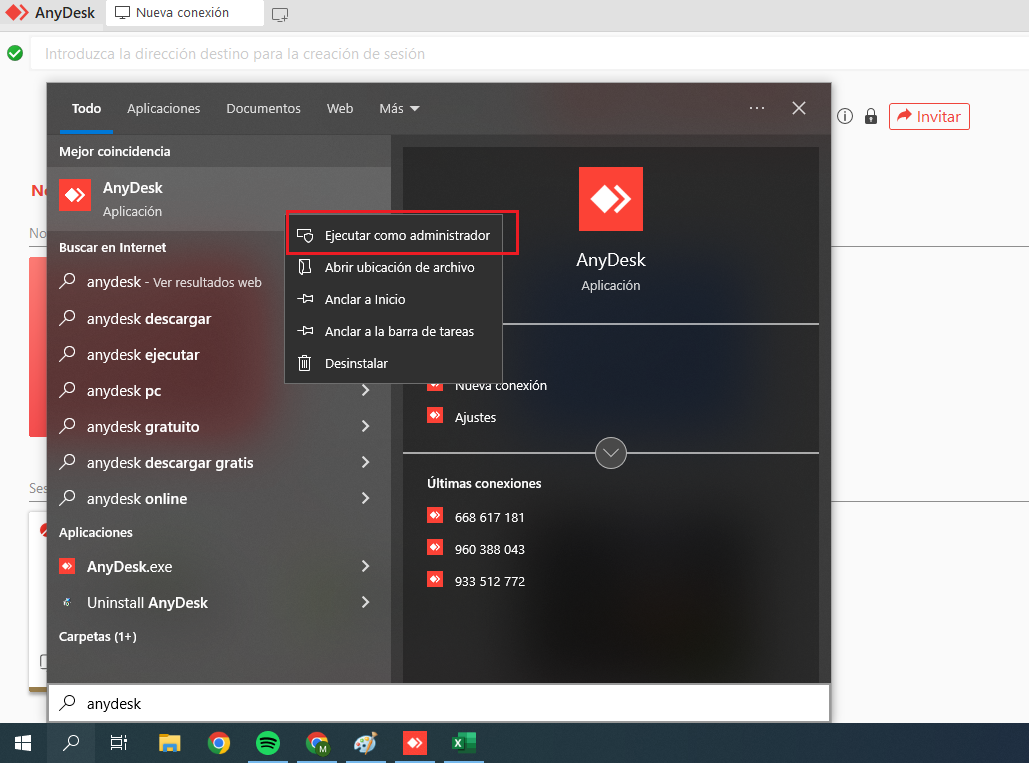The image size is (1029, 763).
Task: Click the lock icon beside Invitar
Action: (871, 117)
